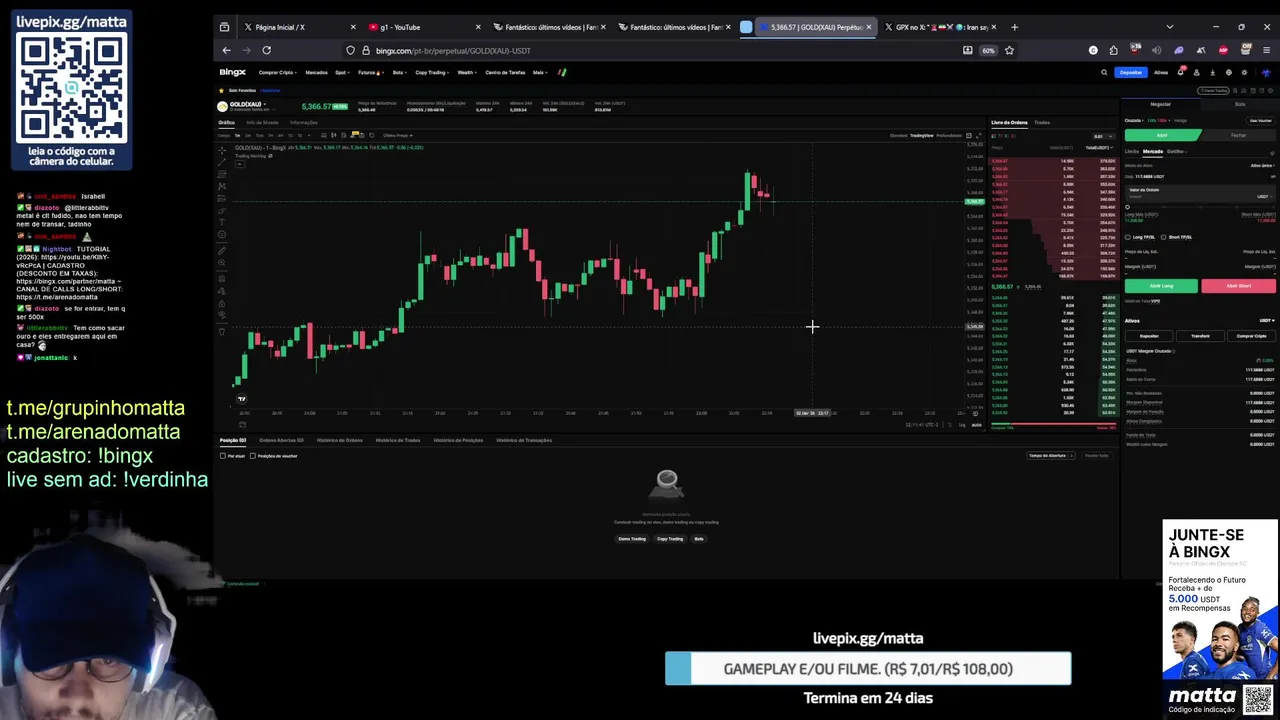Open the Tempo de Abertura sort dropdown
This screenshot has width=1280, height=720.
tap(1051, 455)
